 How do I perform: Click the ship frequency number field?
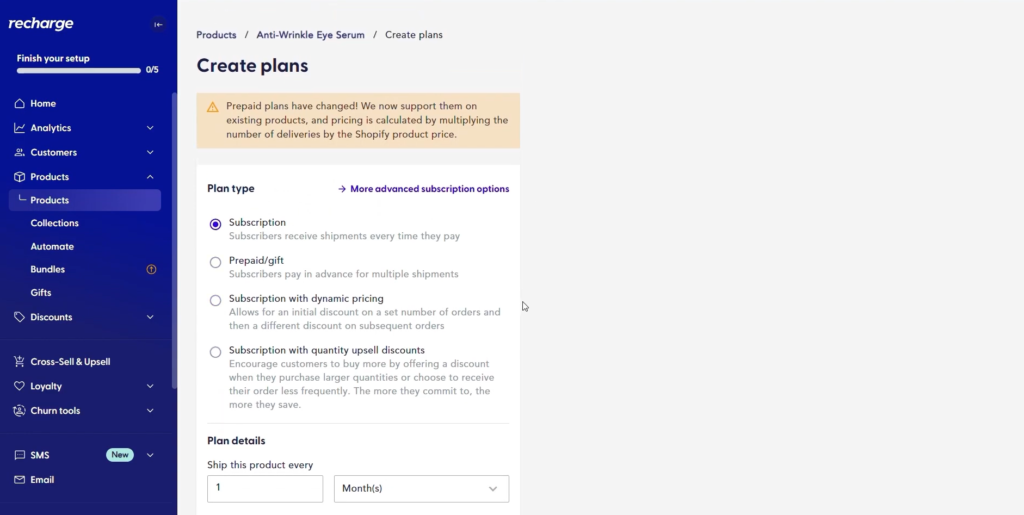coord(265,488)
